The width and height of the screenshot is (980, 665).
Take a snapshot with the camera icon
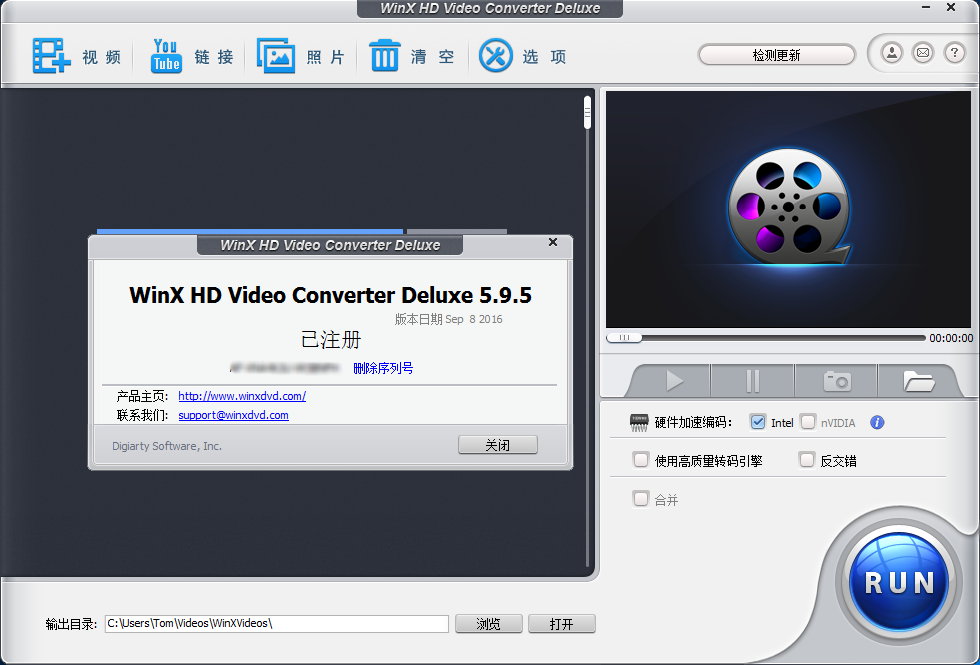(x=836, y=381)
